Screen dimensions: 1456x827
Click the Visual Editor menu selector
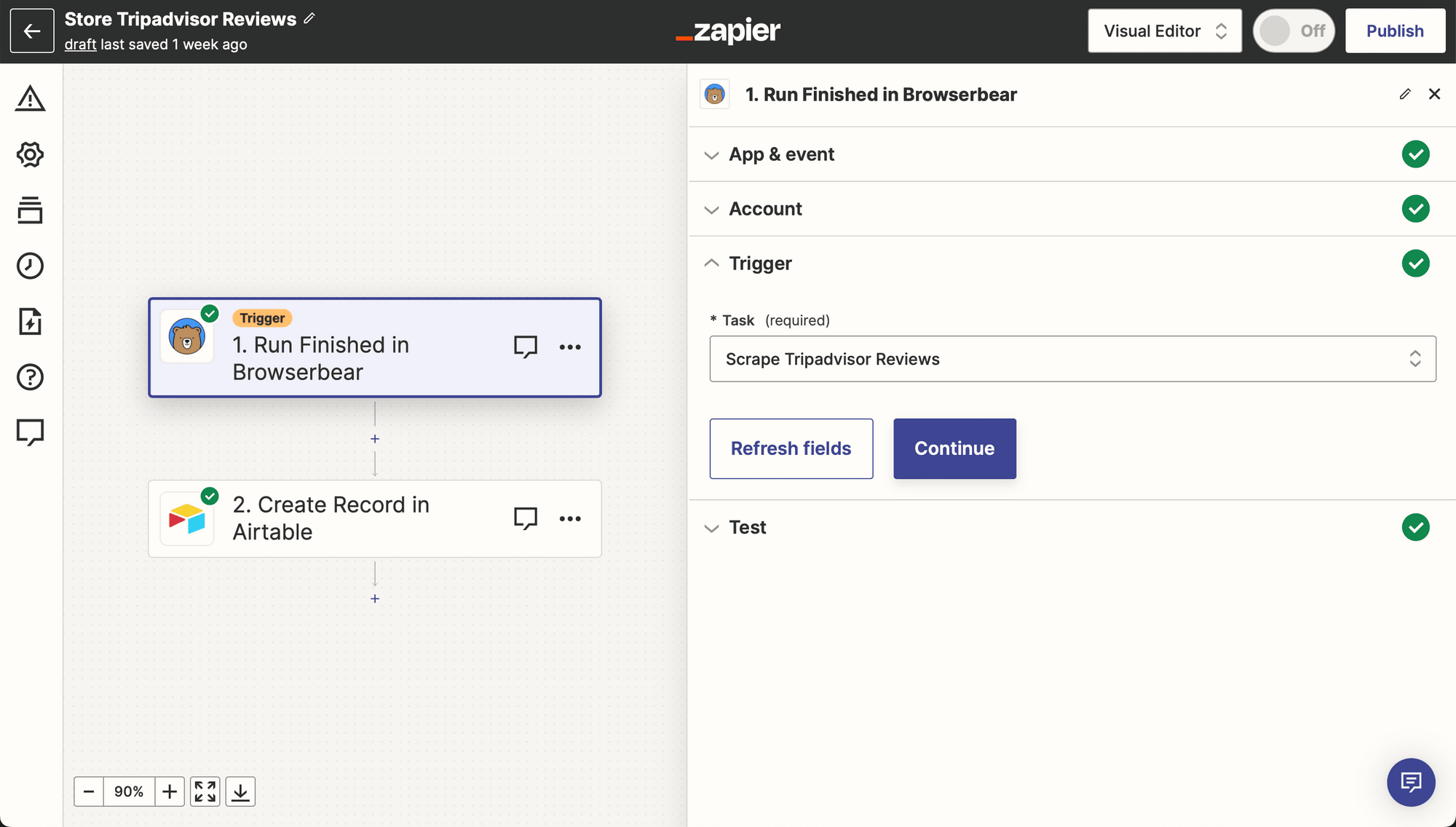pyautogui.click(x=1164, y=30)
